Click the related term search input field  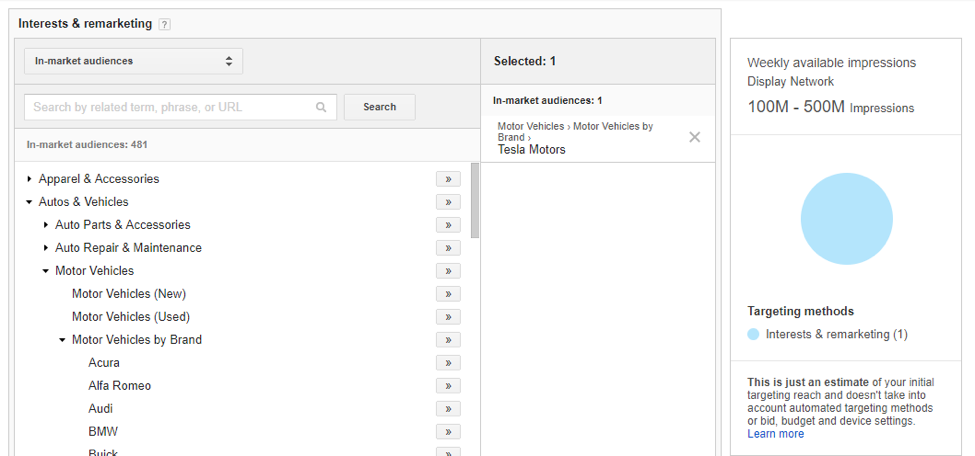[172, 107]
